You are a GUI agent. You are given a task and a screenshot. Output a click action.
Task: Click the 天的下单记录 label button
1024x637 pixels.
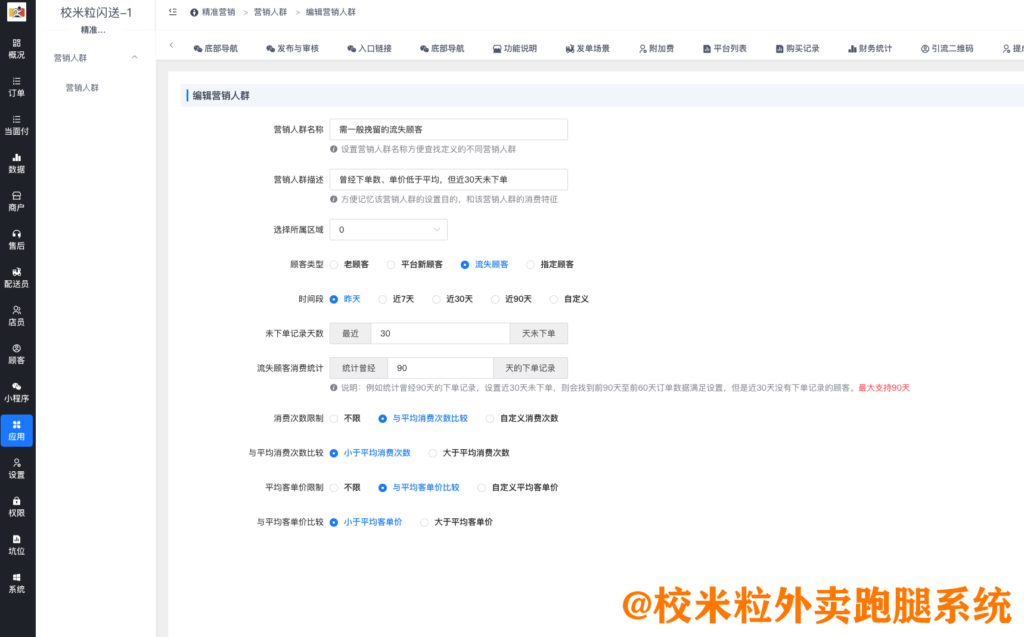coord(532,367)
